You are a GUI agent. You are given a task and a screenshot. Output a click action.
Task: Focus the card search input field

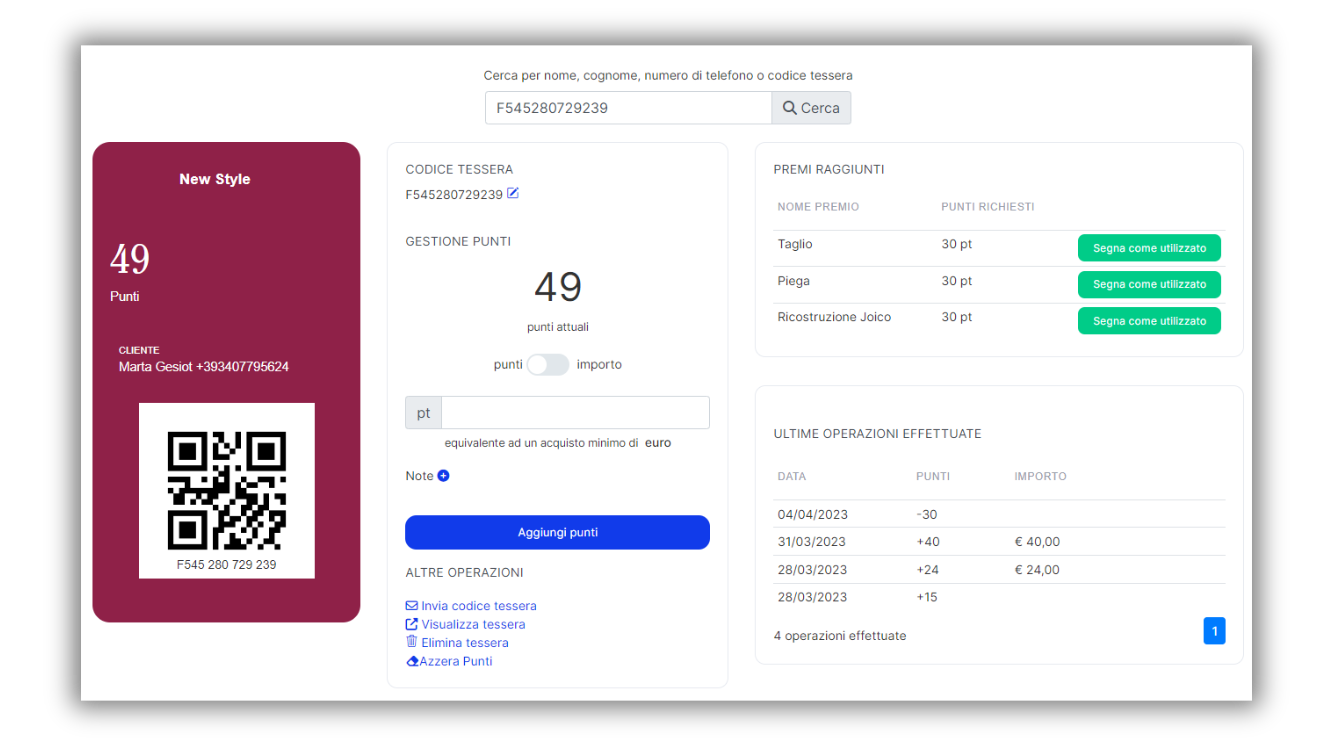point(628,108)
